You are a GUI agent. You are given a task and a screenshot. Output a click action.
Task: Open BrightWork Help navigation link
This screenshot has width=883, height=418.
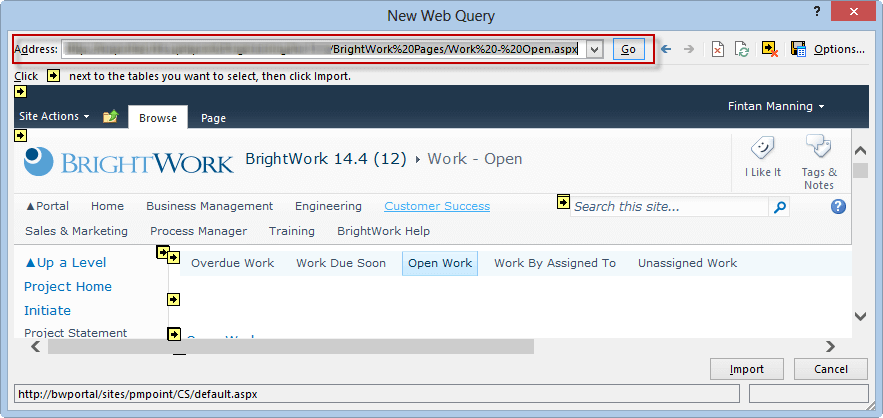[383, 231]
